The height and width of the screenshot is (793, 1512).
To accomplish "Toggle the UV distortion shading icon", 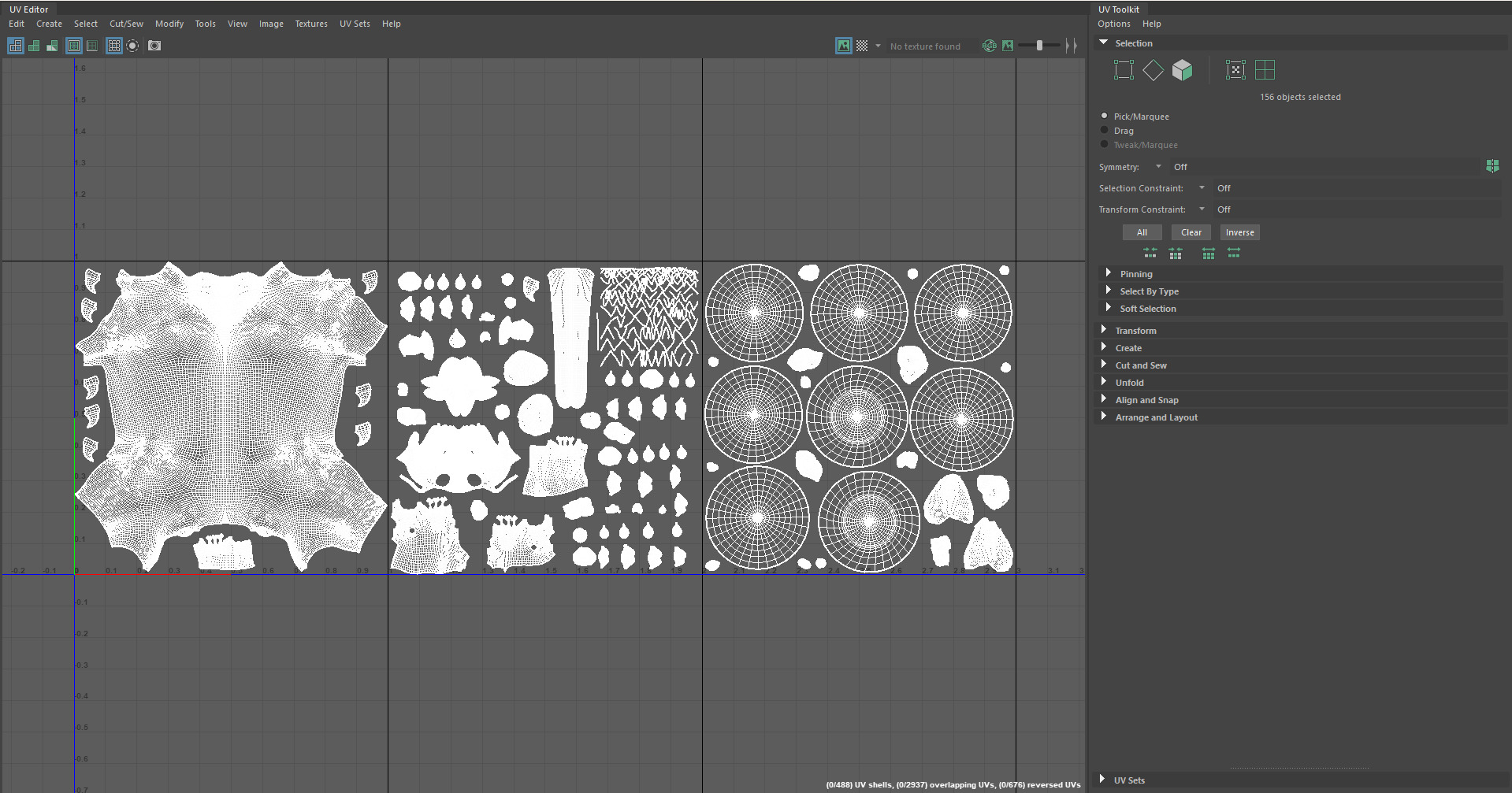I will point(52,46).
